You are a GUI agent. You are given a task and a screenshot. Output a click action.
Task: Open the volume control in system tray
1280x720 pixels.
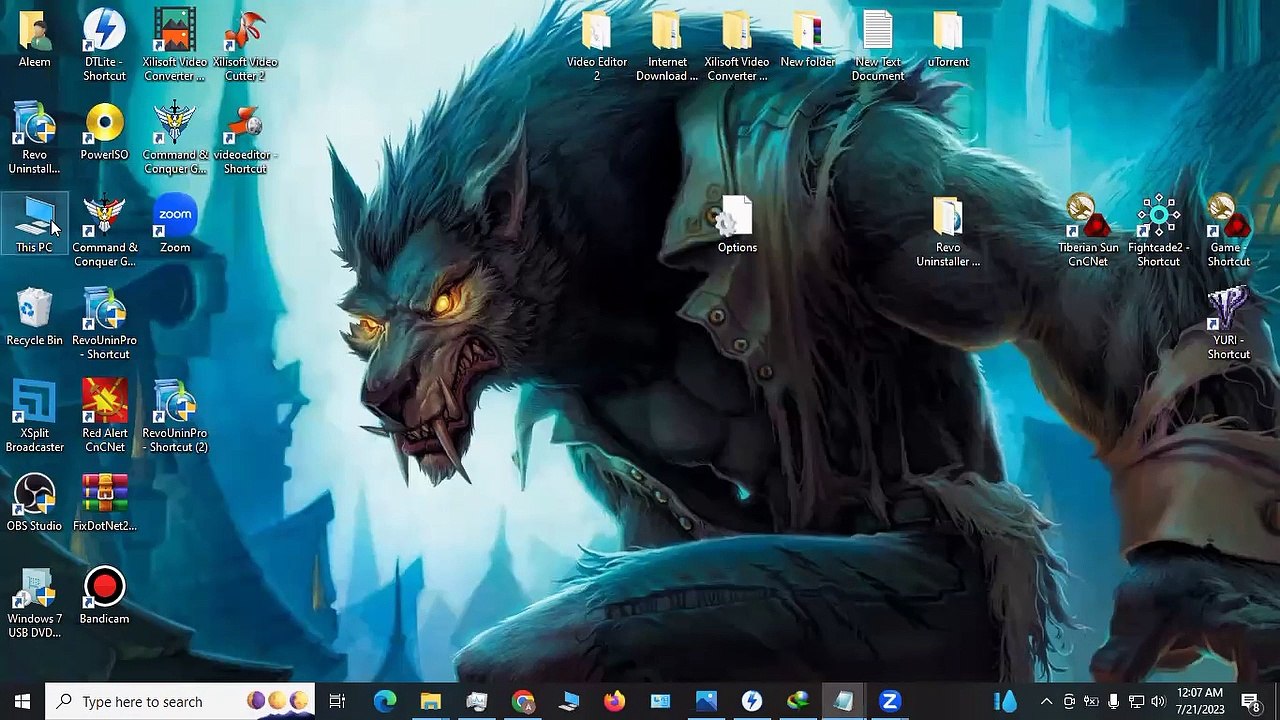1158,702
